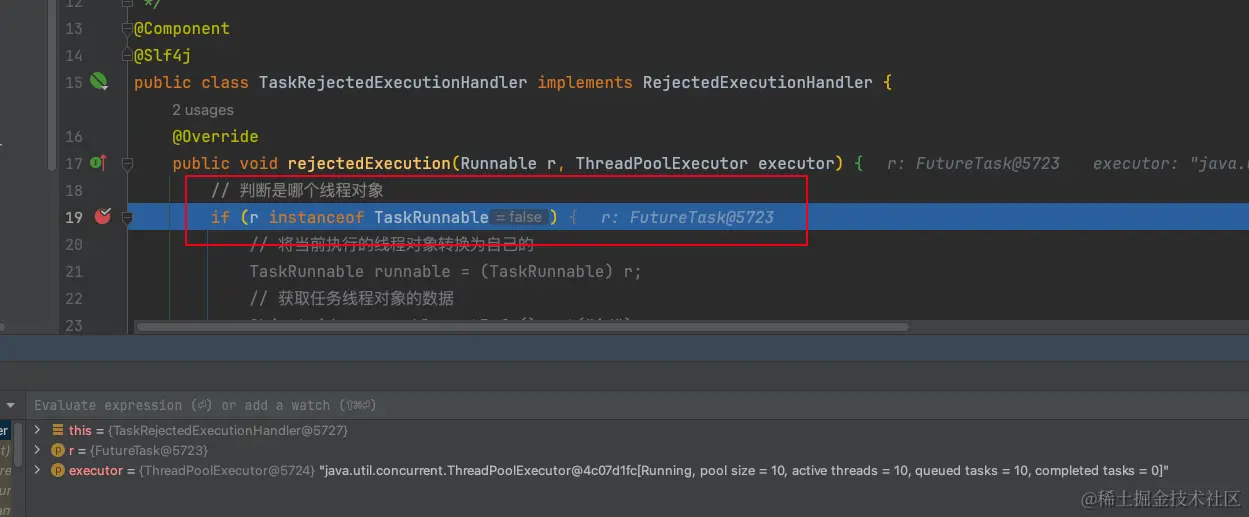Toggle the breakpoint on line 19
Image resolution: width=1249 pixels, height=517 pixels.
(101, 216)
